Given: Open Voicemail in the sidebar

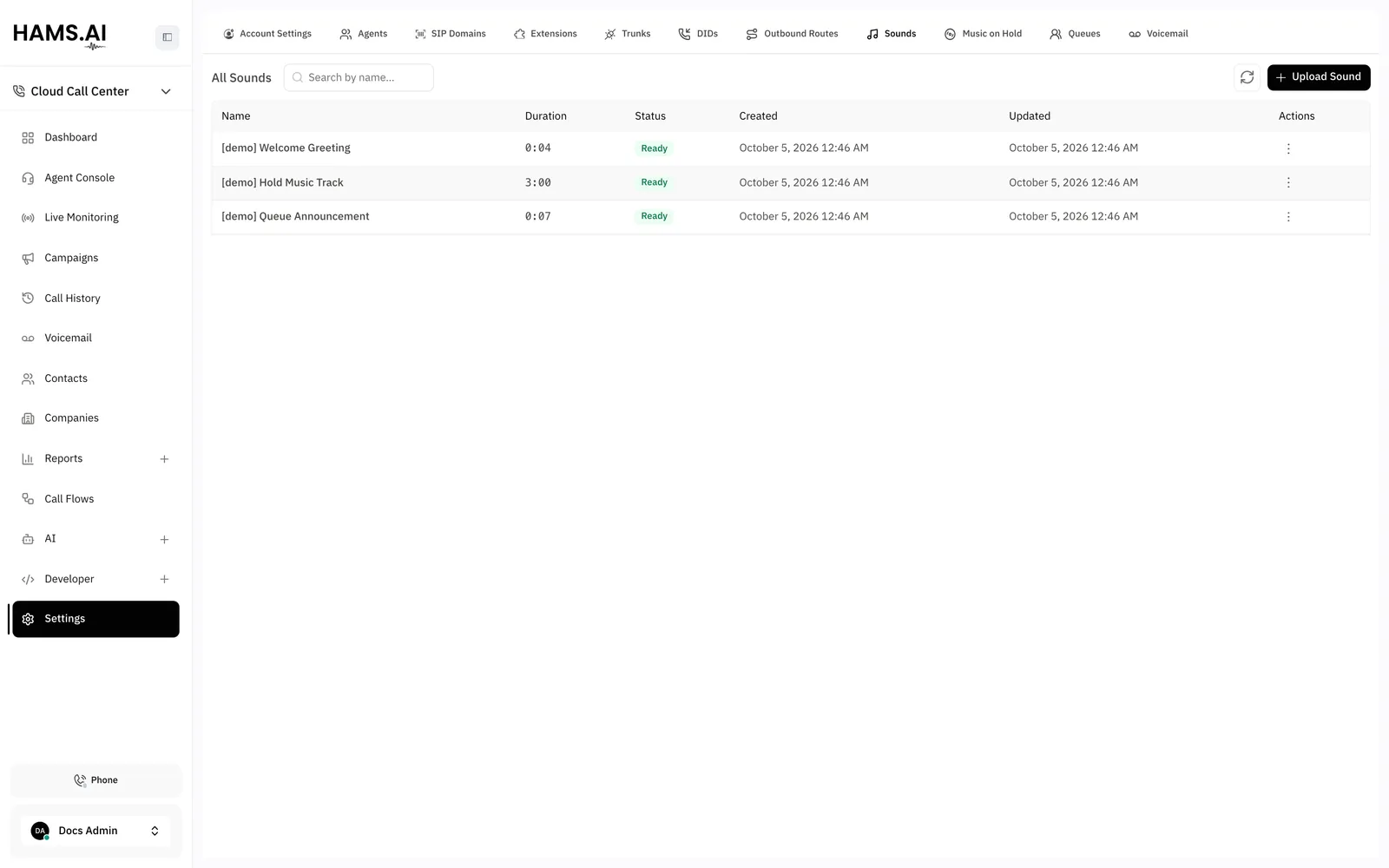Looking at the screenshot, I should [x=95, y=339].
